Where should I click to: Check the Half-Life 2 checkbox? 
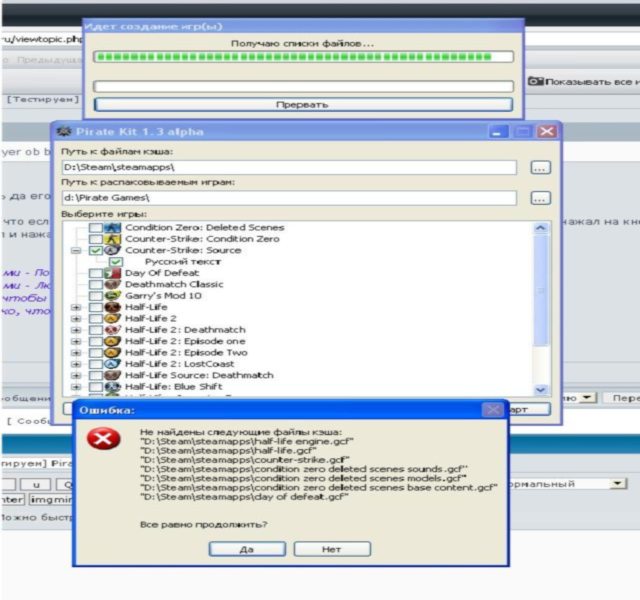pos(96,318)
